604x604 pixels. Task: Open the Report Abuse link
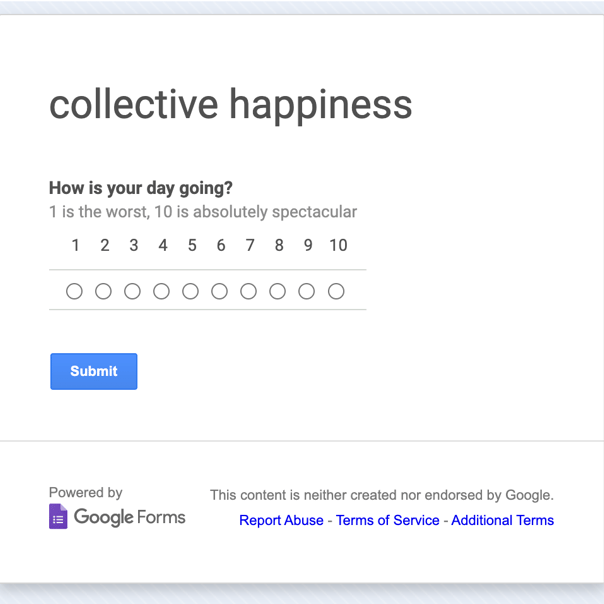click(281, 520)
